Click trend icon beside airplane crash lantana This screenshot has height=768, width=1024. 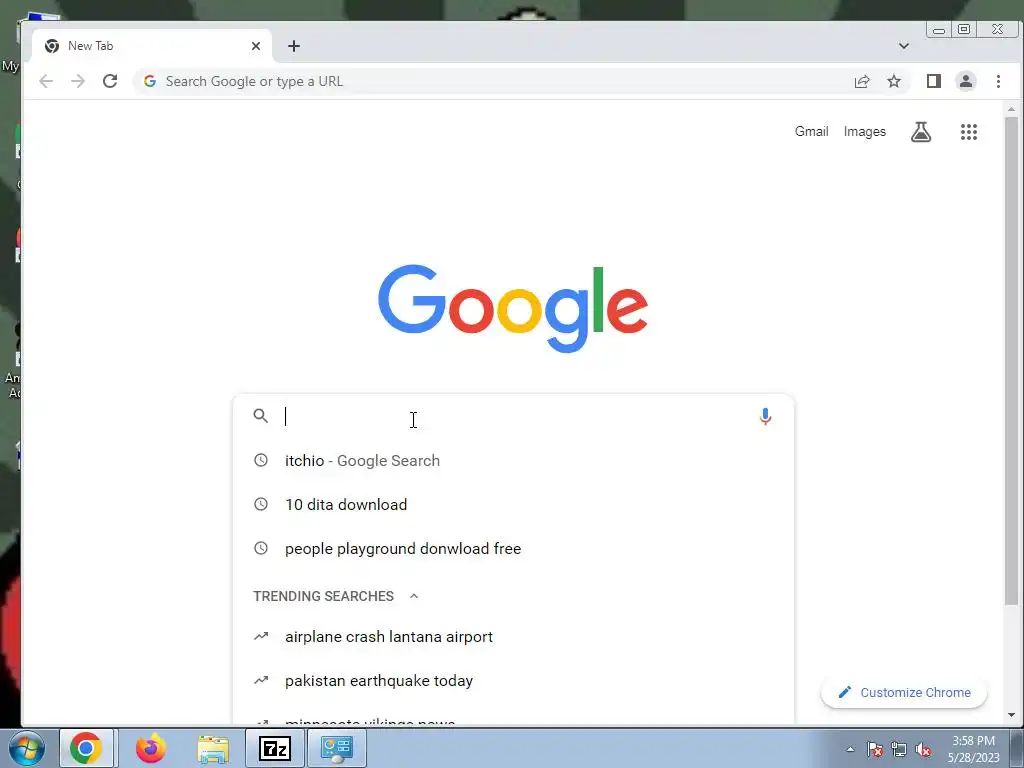click(261, 636)
